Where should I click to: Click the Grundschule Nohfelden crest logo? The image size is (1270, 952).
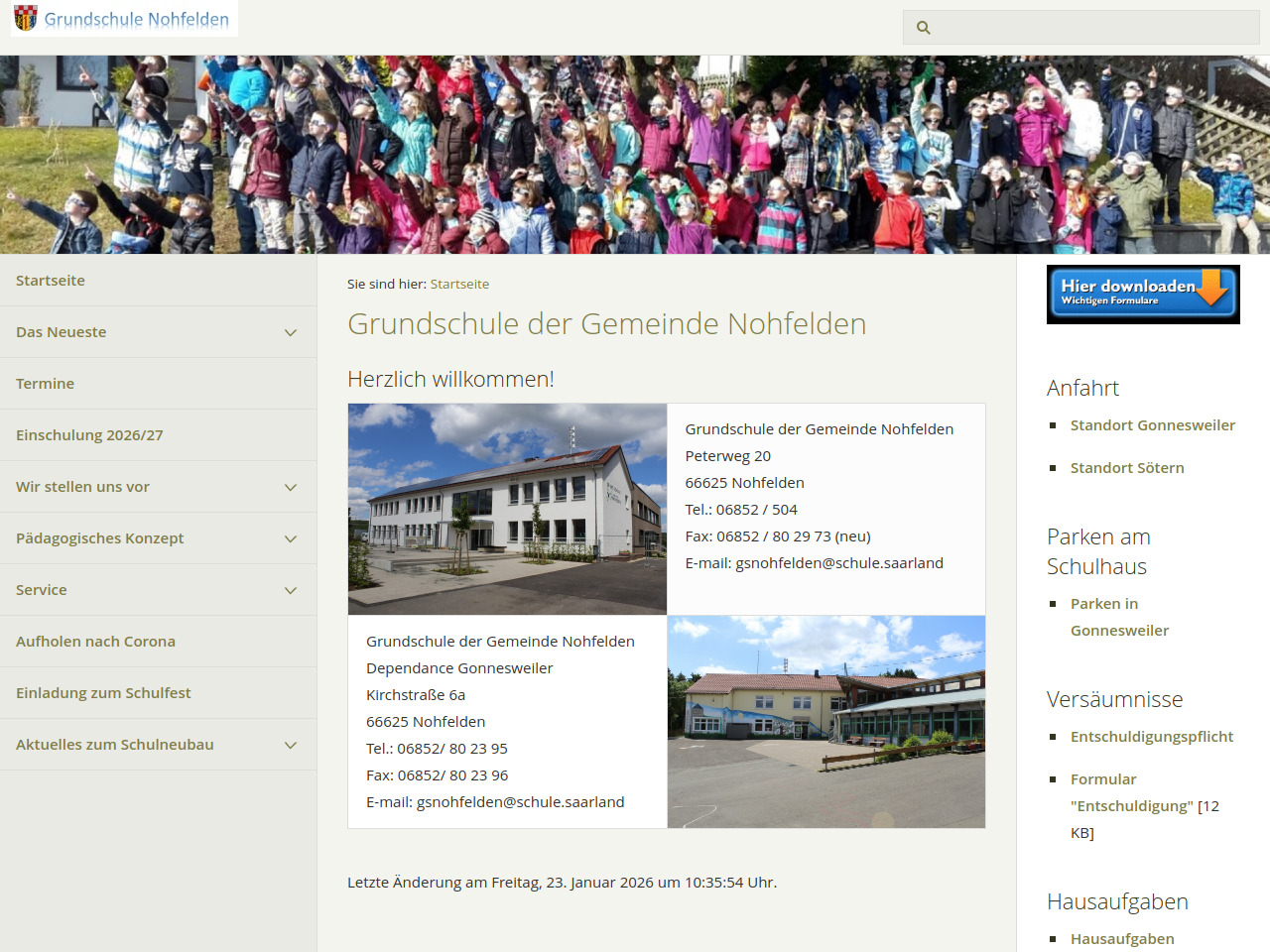(27, 18)
